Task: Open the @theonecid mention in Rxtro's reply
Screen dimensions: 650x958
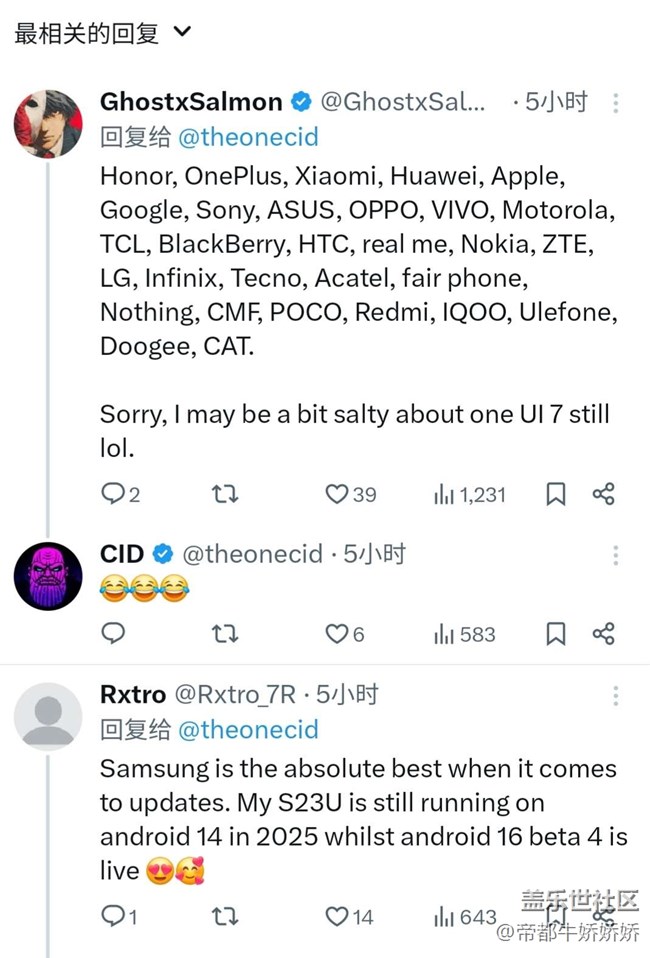Action: (x=248, y=730)
